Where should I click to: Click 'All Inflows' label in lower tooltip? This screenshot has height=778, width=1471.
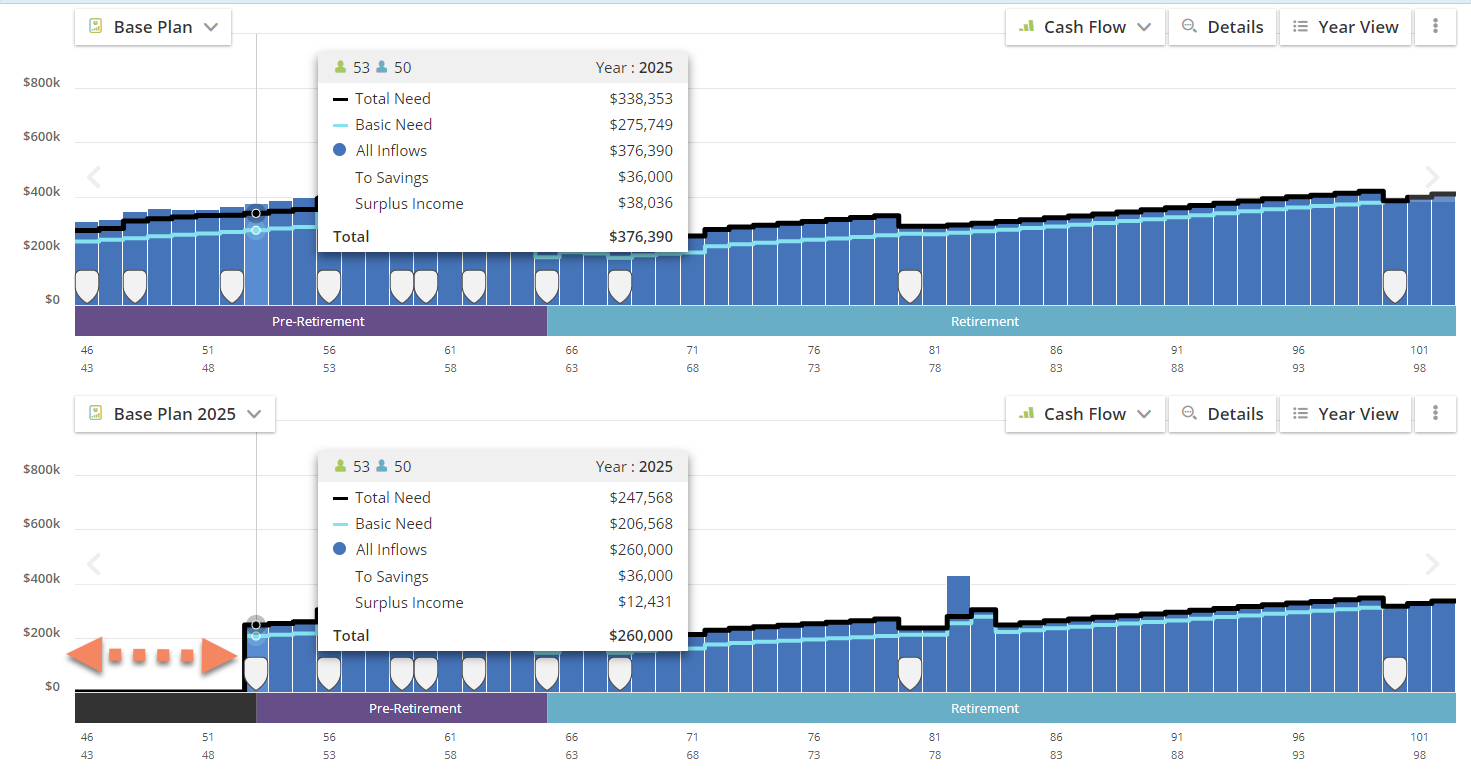392,550
